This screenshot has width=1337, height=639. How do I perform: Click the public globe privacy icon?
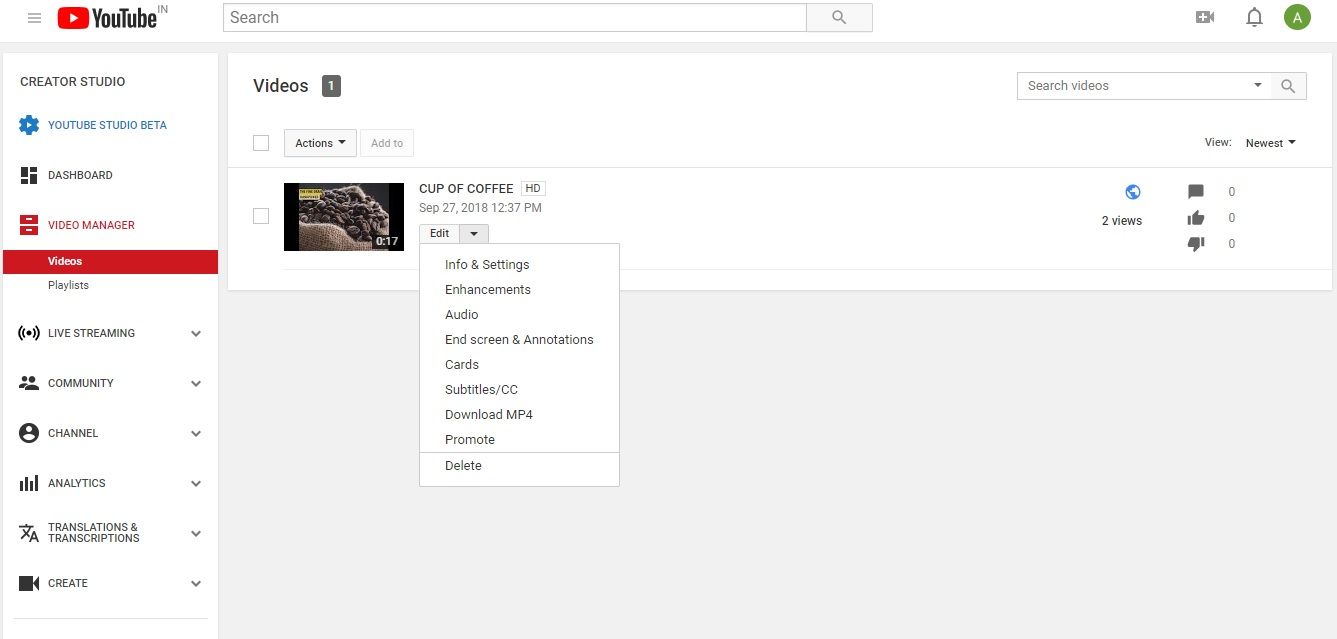click(1132, 192)
